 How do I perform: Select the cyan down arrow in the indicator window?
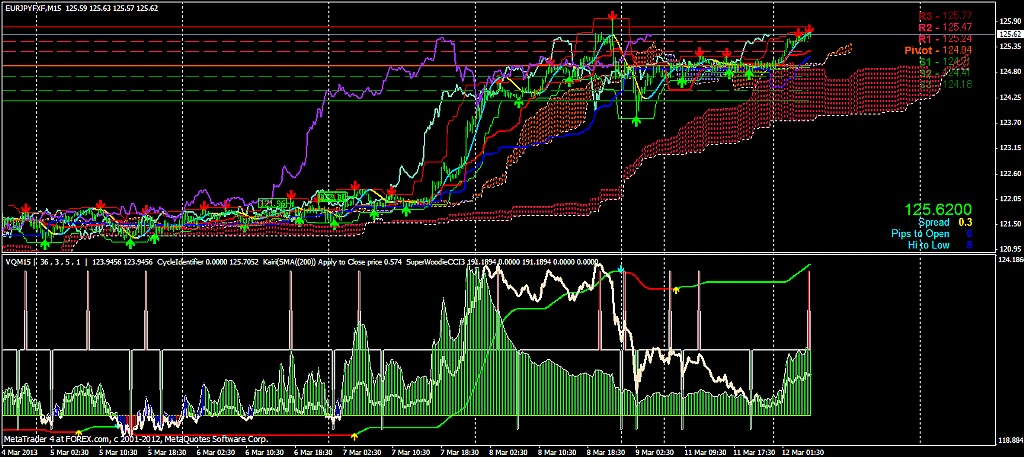[x=620, y=270]
